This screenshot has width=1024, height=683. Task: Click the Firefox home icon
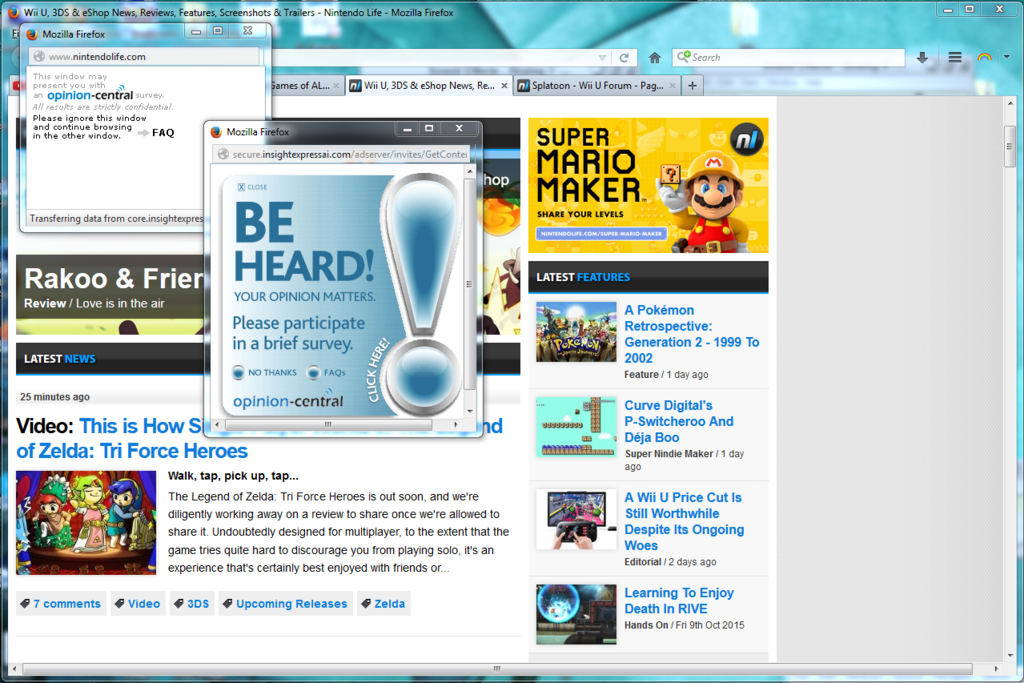pyautogui.click(x=654, y=58)
